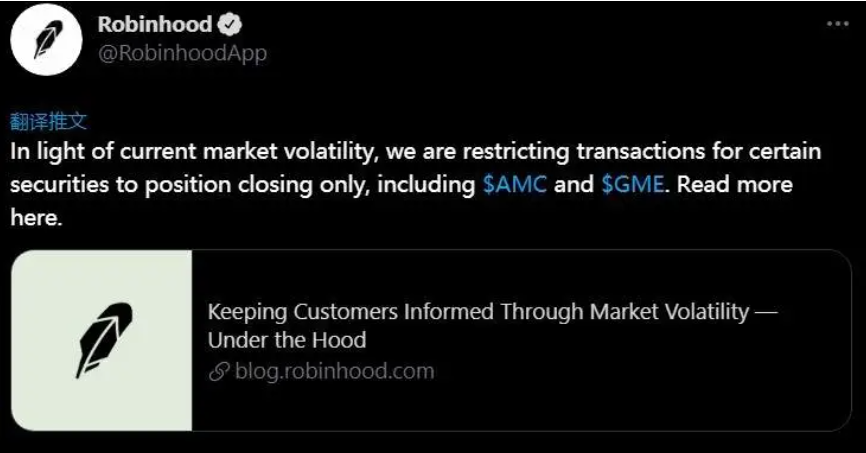
Task: Open the Keeping Customers Informed article title
Action: [493, 325]
